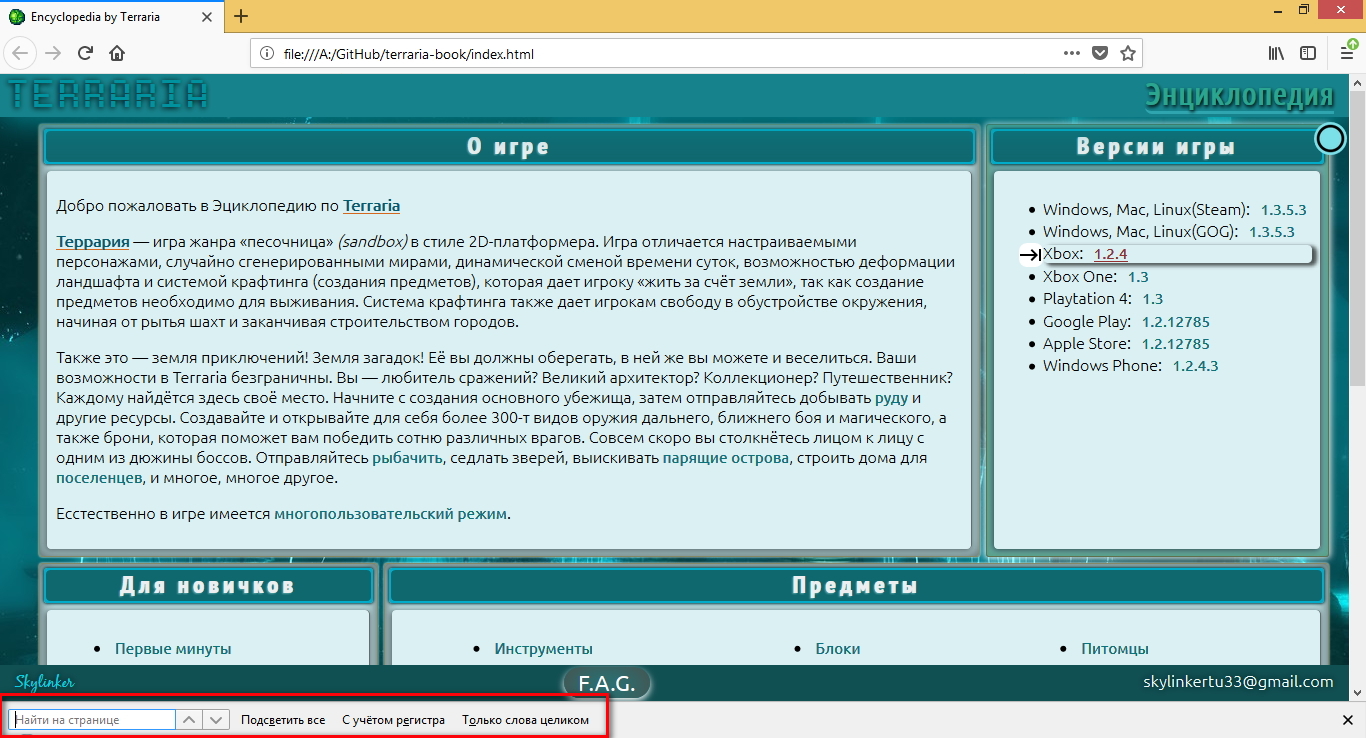Close the Encyclopedia by Terraria tab
The height and width of the screenshot is (738, 1366).
209,17
